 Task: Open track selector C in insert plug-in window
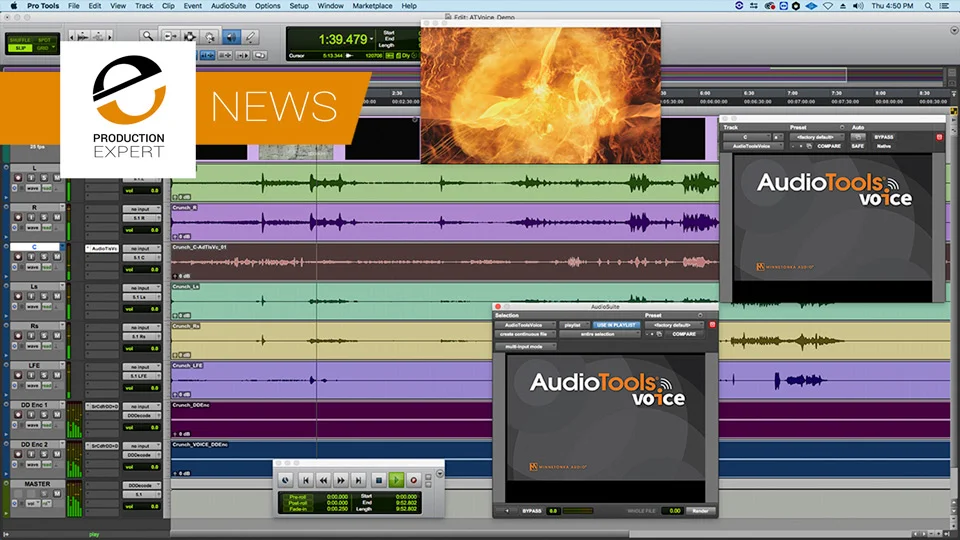click(746, 137)
